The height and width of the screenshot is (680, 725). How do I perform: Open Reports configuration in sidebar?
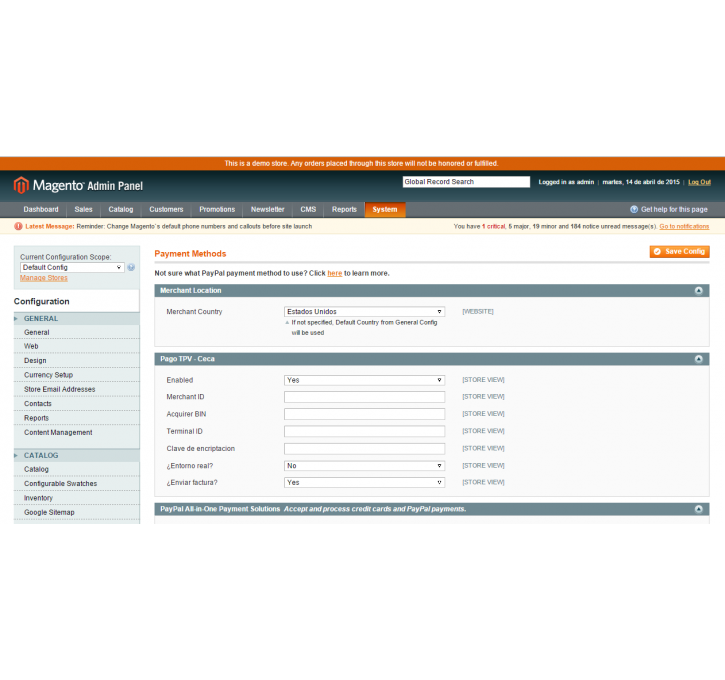(37, 418)
